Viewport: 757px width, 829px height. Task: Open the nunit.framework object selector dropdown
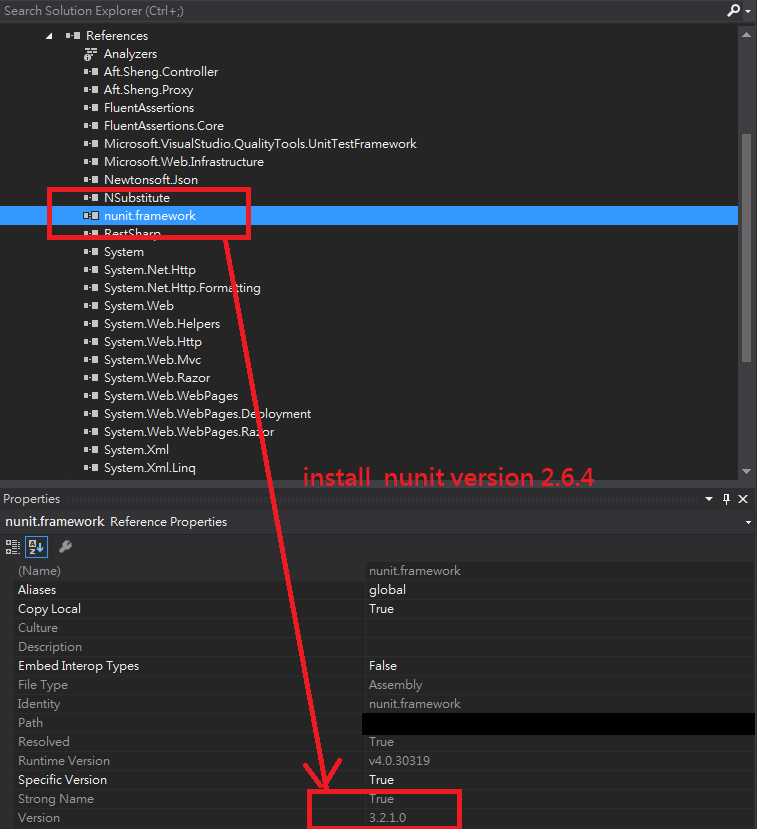[x=748, y=522]
